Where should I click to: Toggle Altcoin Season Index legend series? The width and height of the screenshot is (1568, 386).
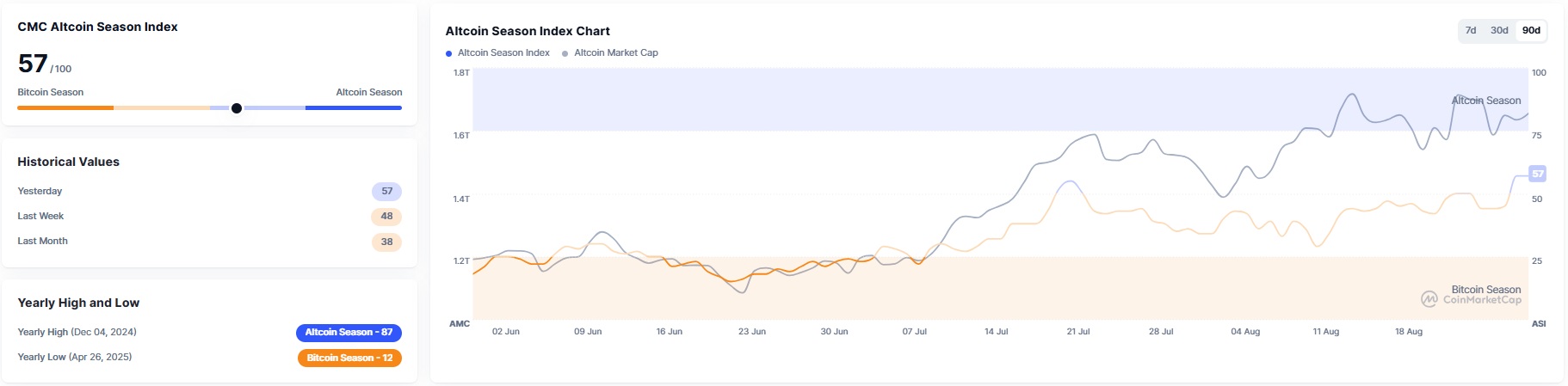(x=503, y=53)
